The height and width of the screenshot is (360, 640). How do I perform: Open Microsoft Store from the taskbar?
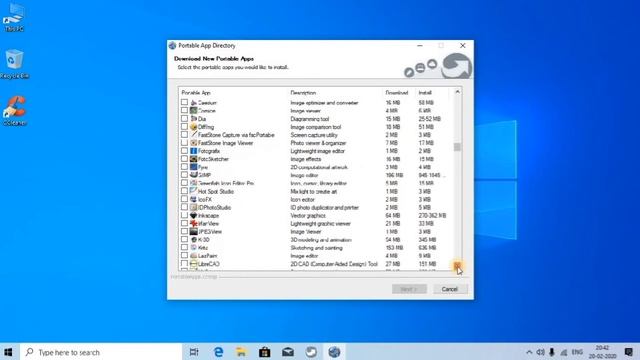[x=264, y=352]
